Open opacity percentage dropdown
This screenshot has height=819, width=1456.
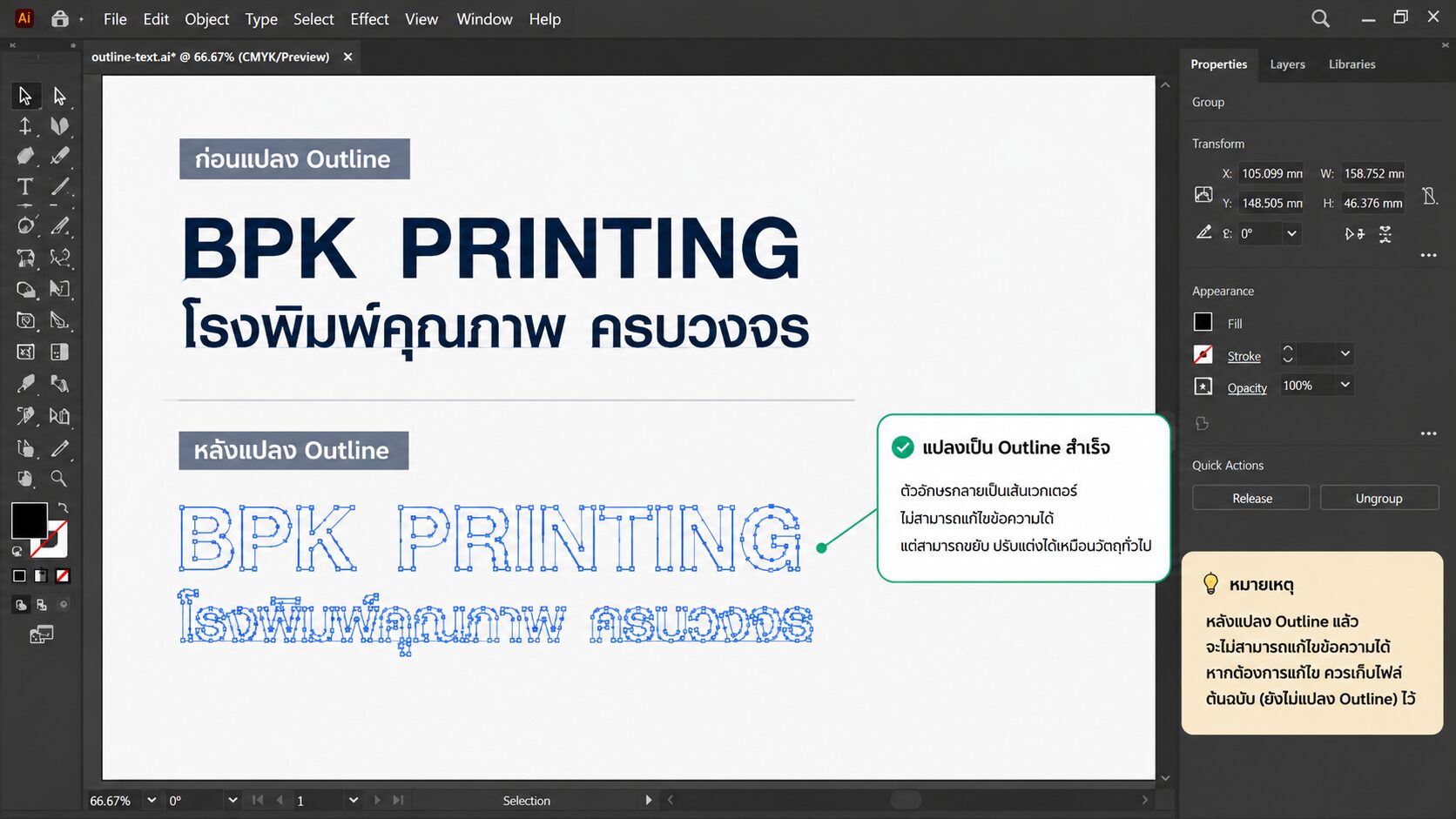pyautogui.click(x=1345, y=385)
